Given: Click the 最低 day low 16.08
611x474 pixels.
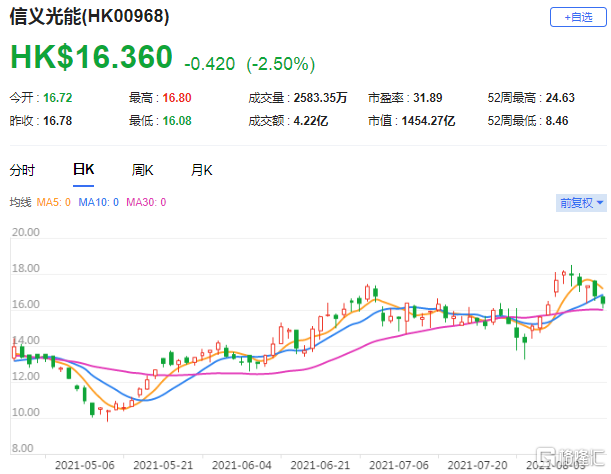Looking at the screenshot, I should (177, 121).
